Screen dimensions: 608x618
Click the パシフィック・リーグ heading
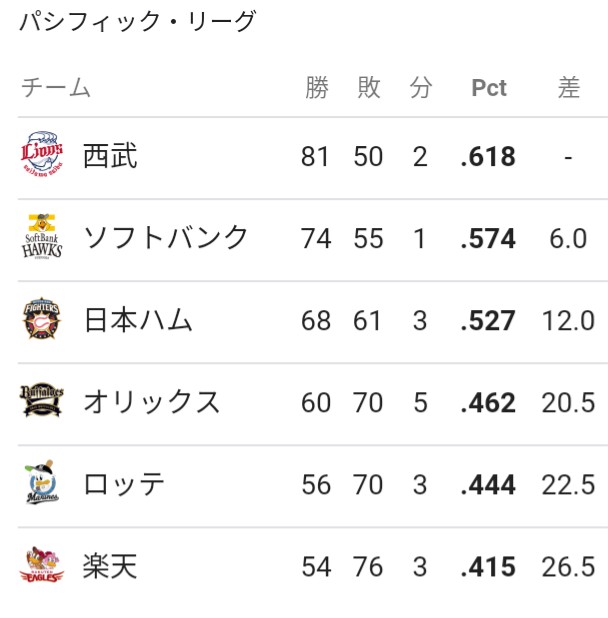point(138,21)
